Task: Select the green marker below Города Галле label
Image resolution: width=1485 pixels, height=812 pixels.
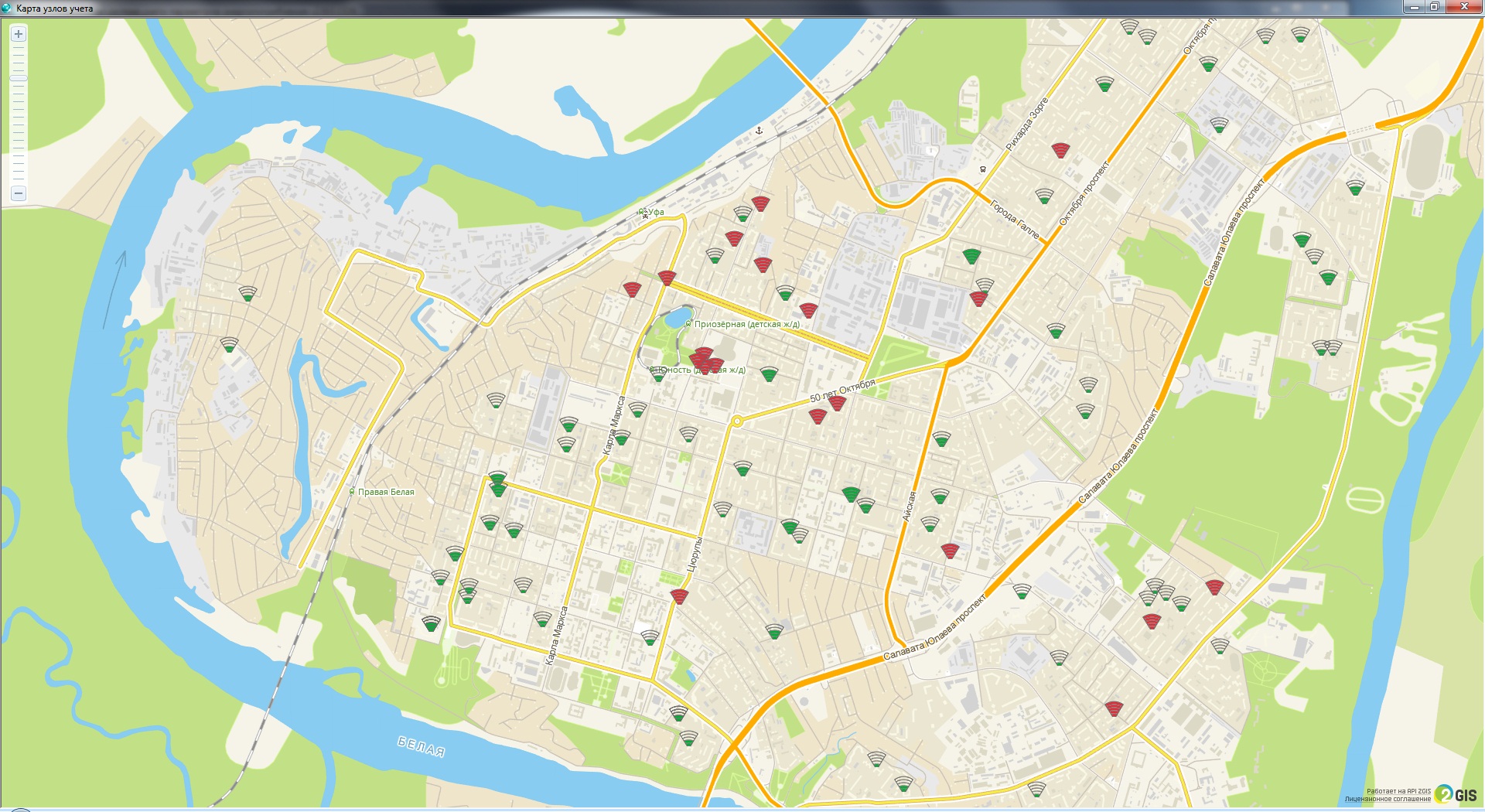Action: click(x=971, y=256)
